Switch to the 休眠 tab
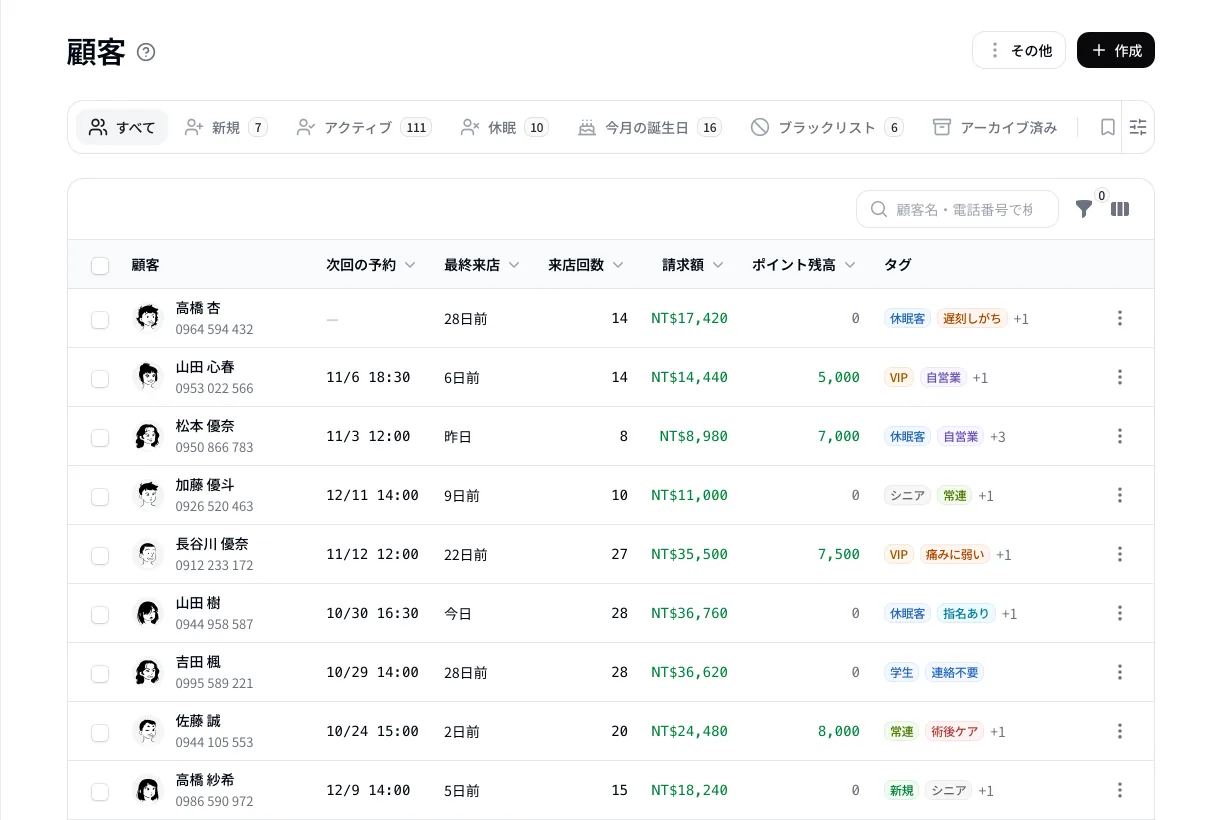The width and height of the screenshot is (1220, 820). pos(505,127)
